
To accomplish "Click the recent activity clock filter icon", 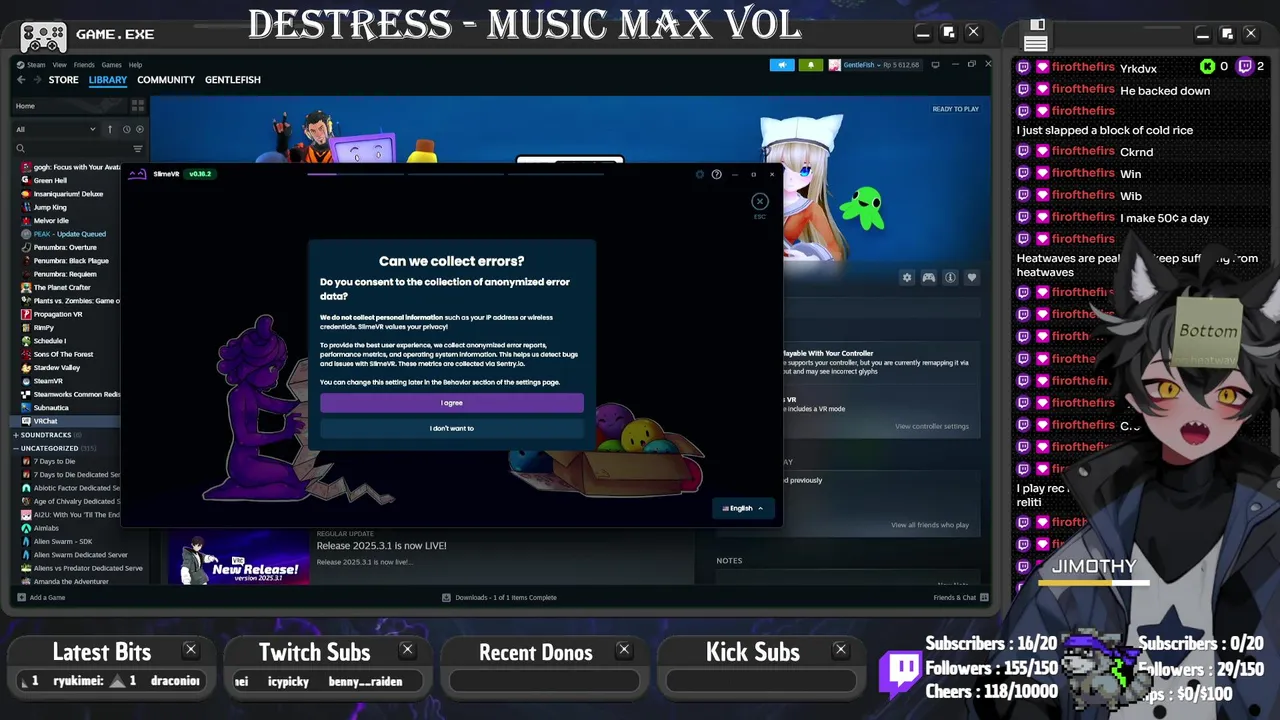I will pos(126,129).
